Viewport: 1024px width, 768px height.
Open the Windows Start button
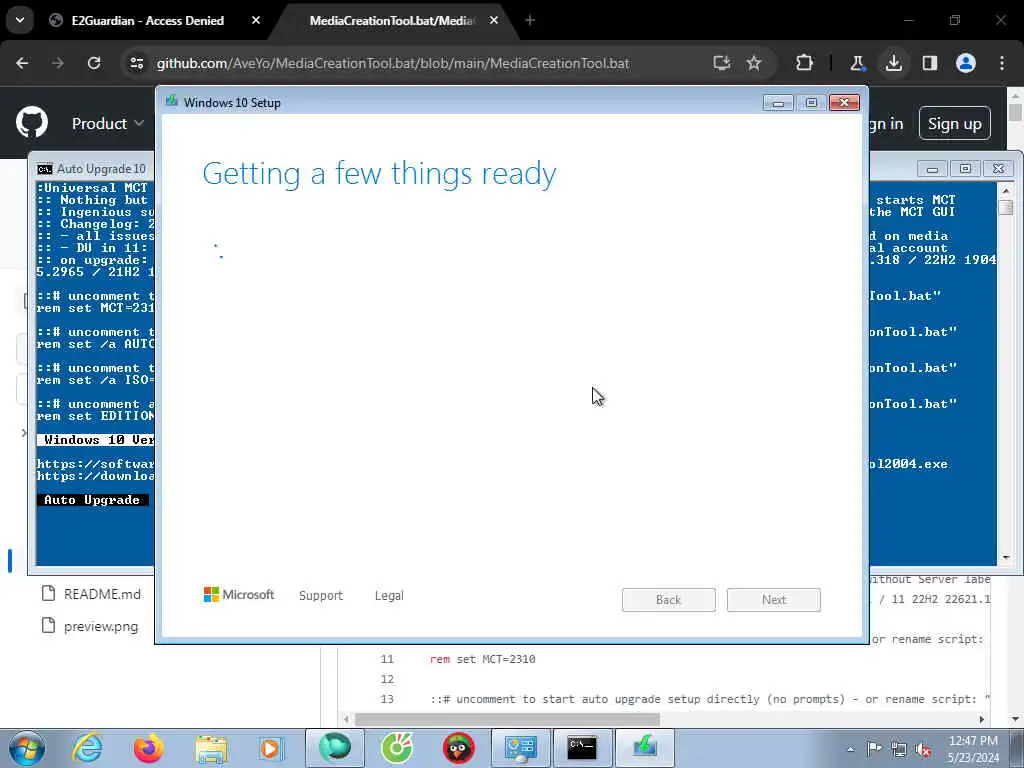(x=27, y=748)
